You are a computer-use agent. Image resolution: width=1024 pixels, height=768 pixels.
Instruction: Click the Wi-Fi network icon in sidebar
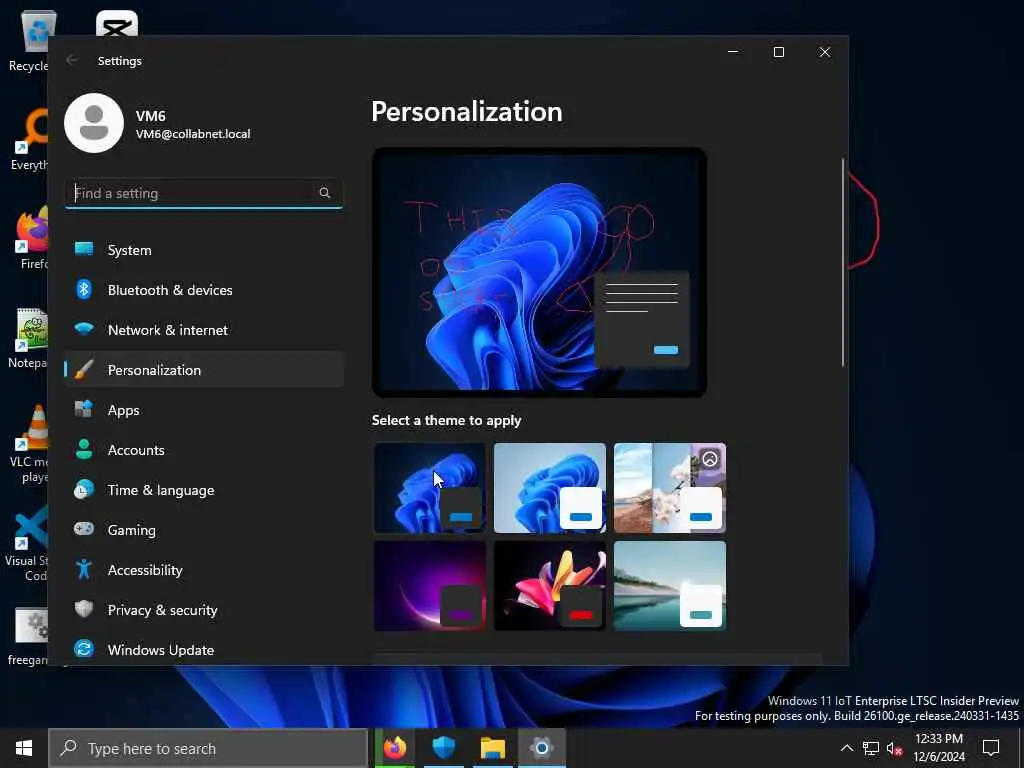click(84, 328)
